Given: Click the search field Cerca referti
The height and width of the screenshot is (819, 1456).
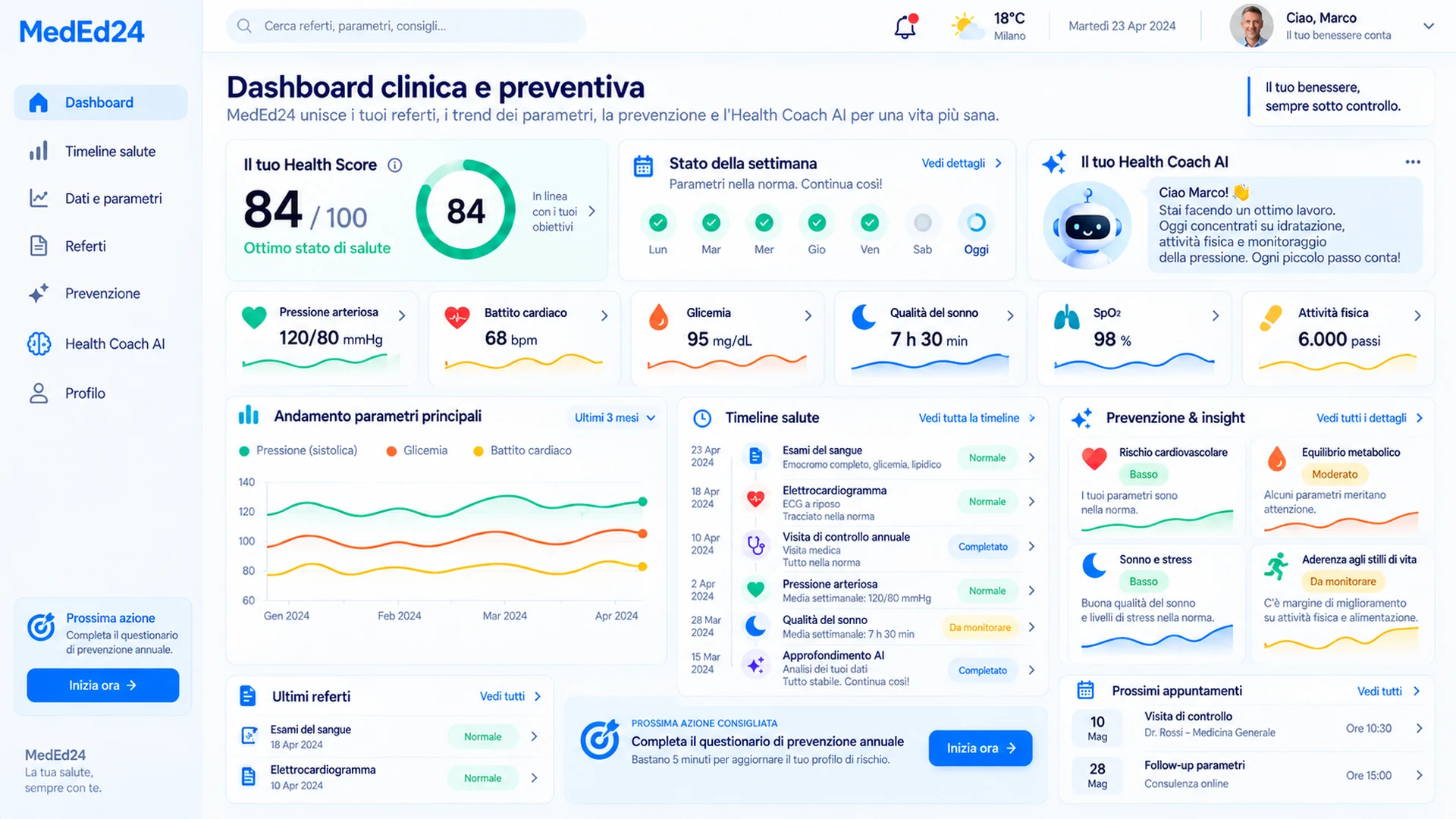Looking at the screenshot, I should [406, 26].
